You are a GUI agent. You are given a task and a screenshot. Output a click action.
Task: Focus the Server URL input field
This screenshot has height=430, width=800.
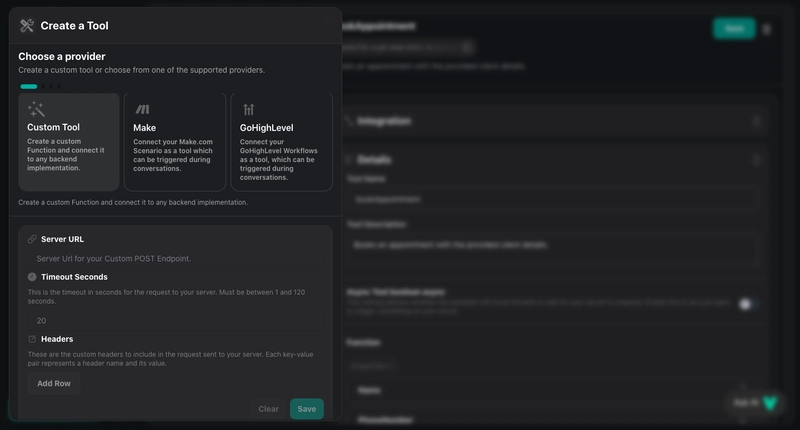click(175, 258)
